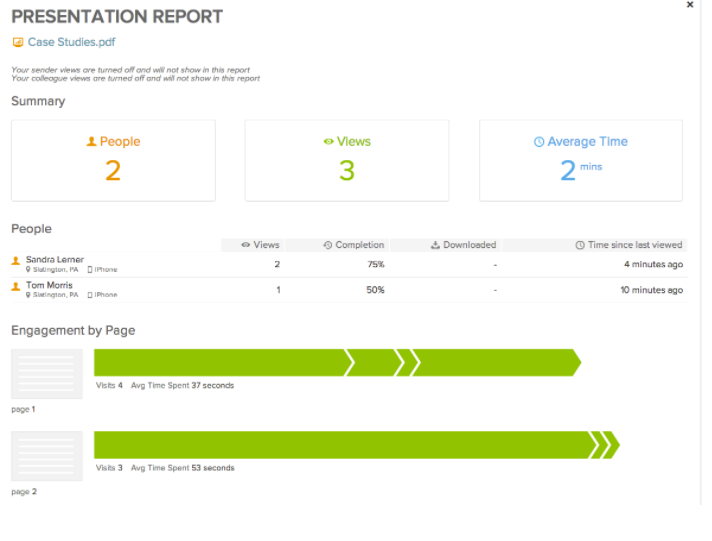Click the location pin under Sandra Lerner
Screen dimensions: 712x541
pos(29,269)
